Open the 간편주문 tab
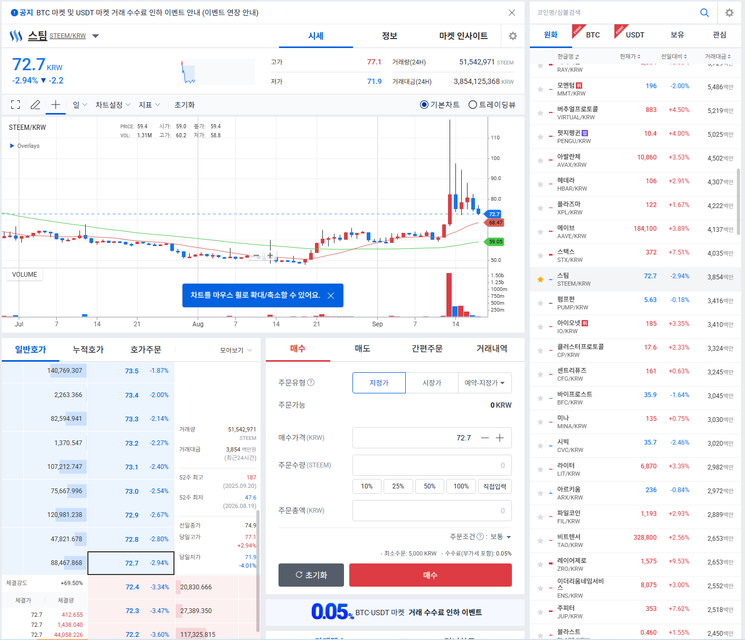 click(427, 349)
